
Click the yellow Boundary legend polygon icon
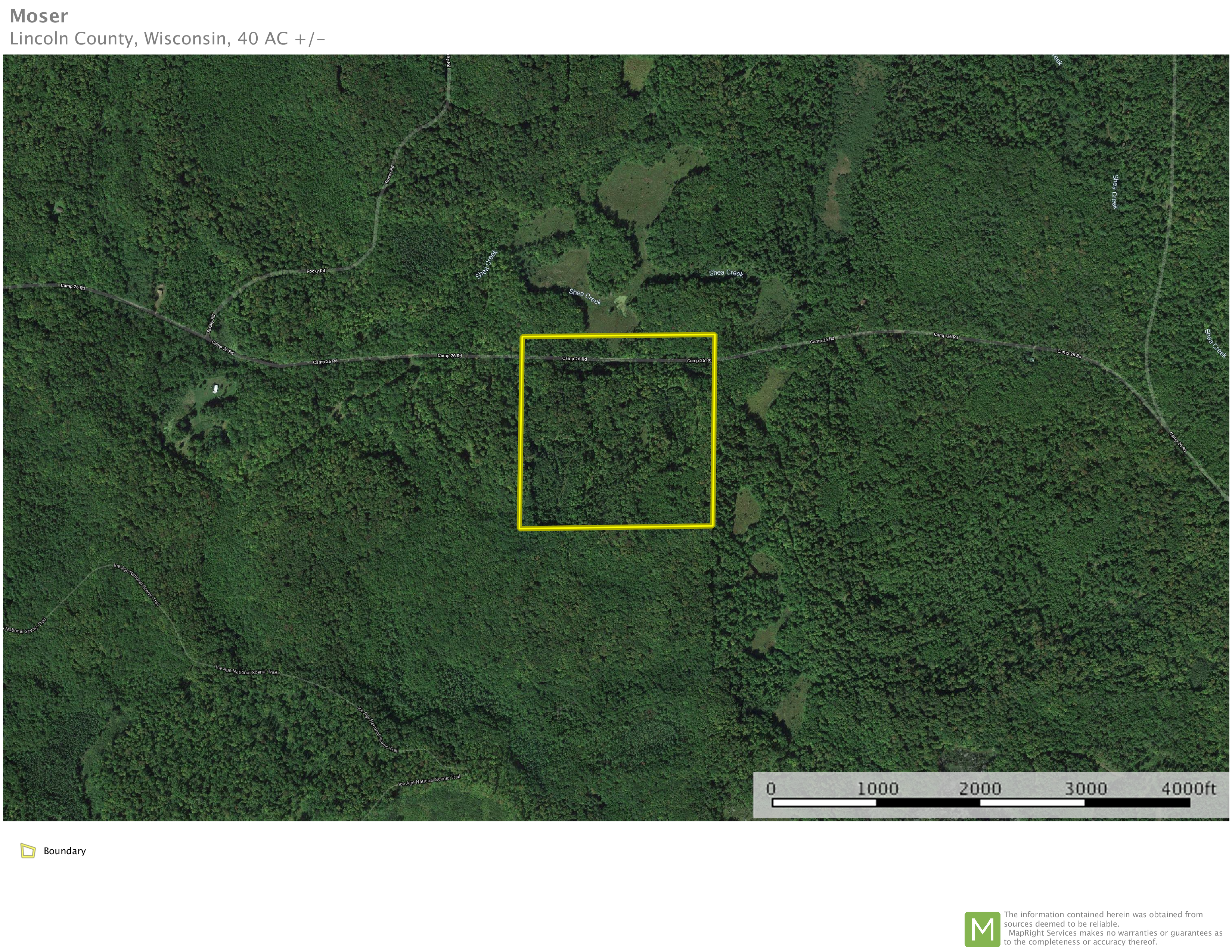[28, 850]
